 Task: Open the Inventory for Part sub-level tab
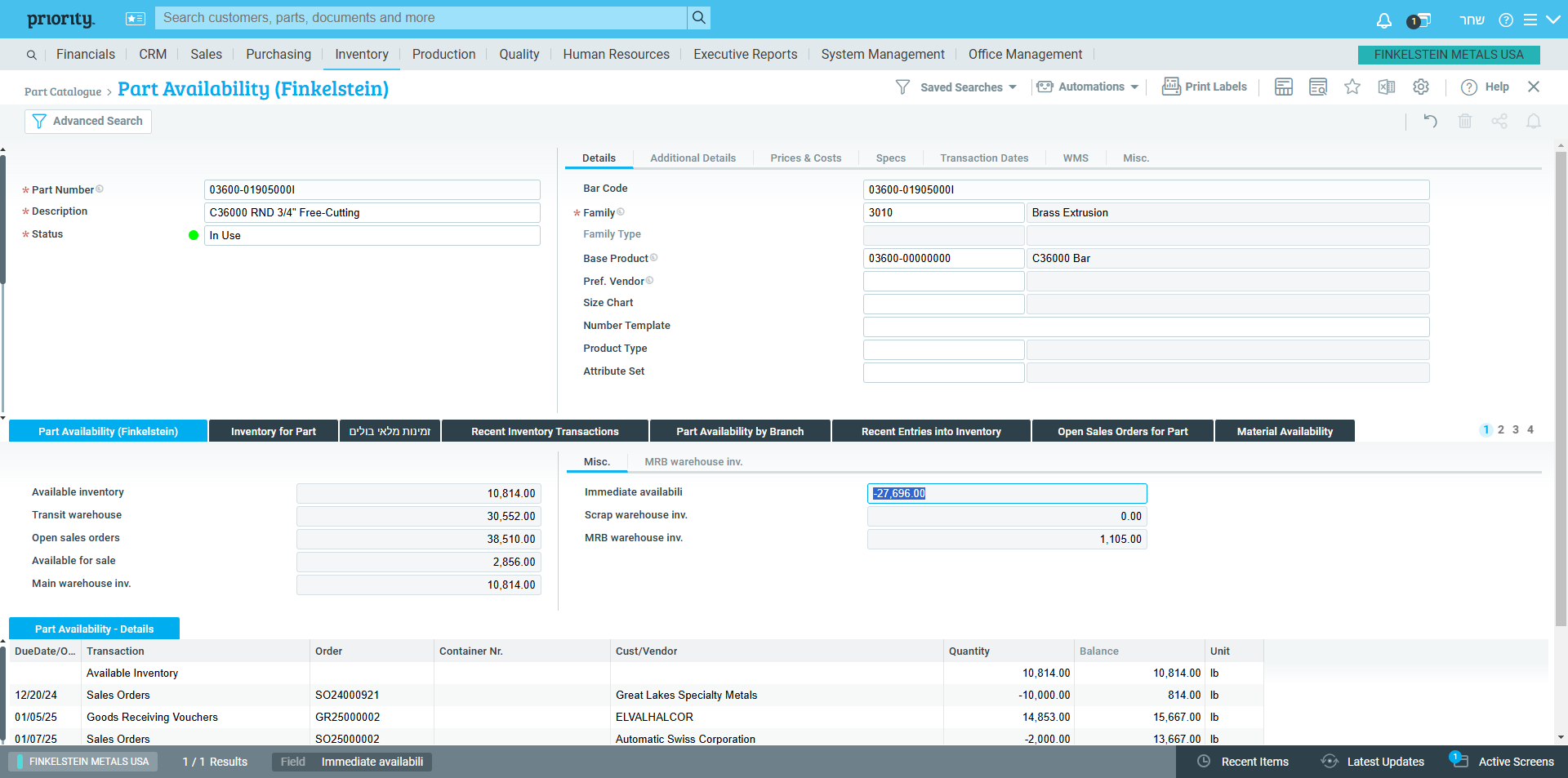click(274, 431)
